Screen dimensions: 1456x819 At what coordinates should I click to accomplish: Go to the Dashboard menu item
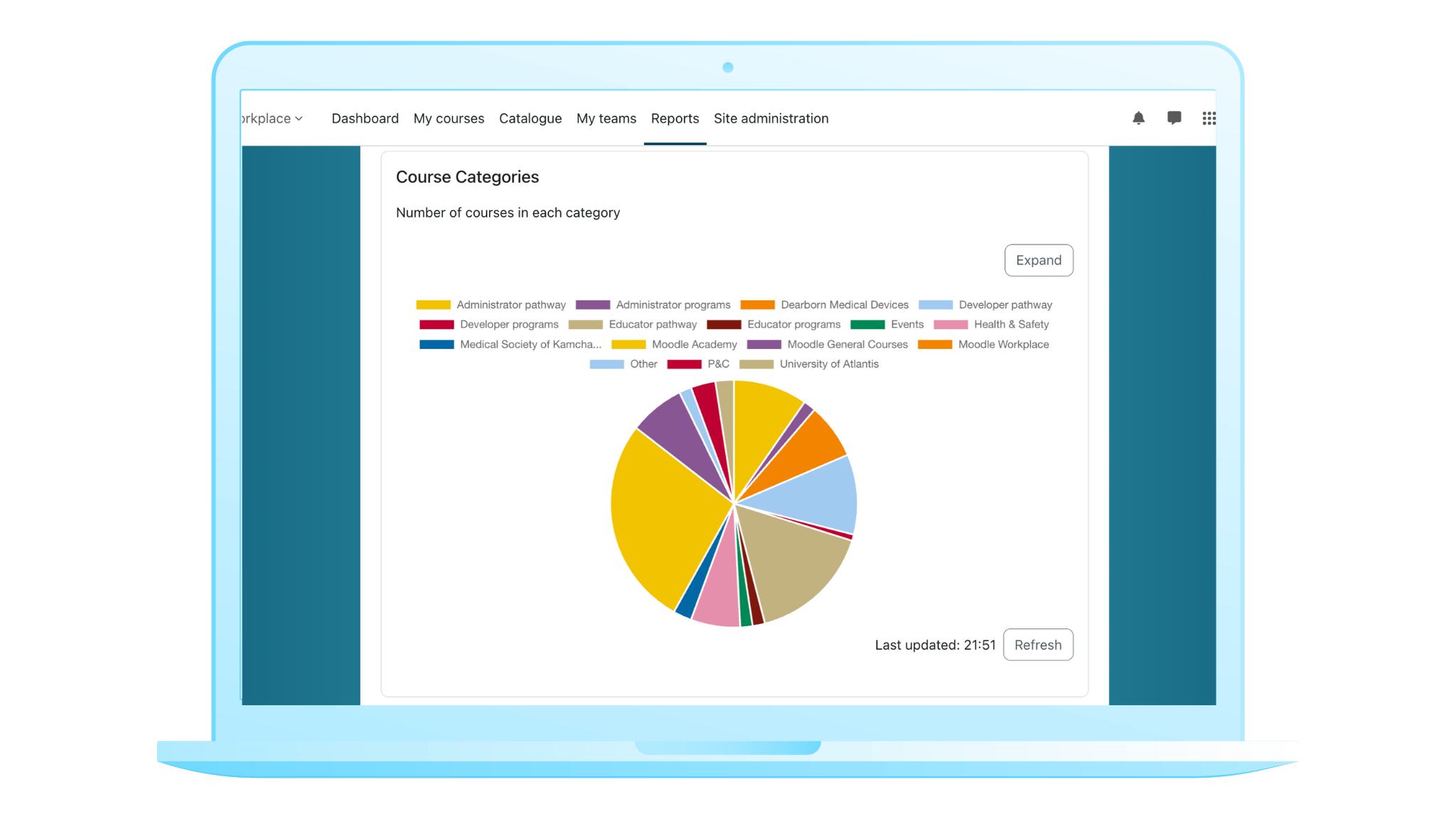pos(365,119)
